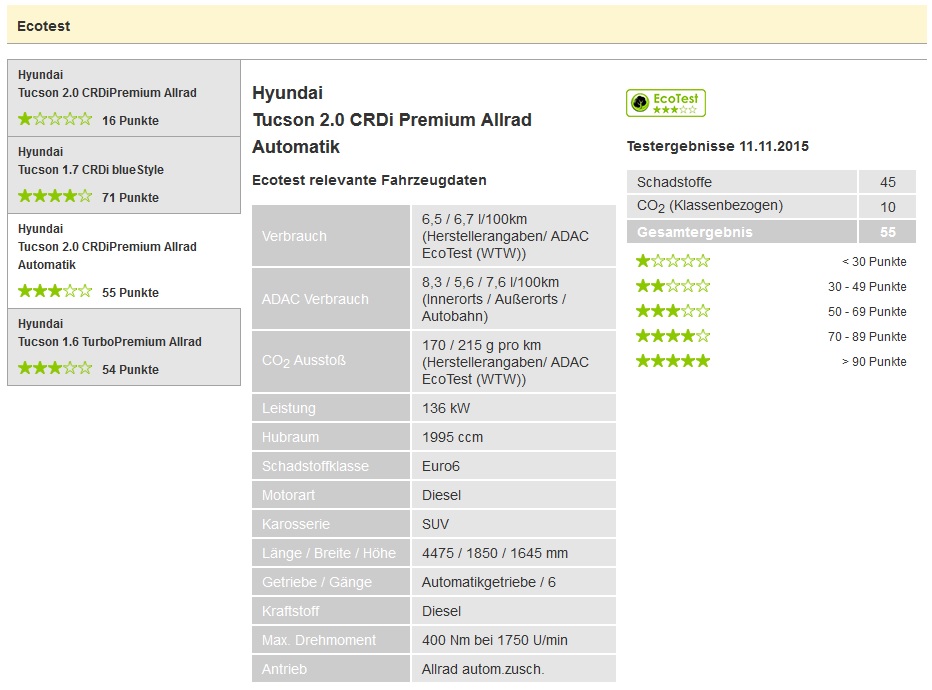Click the stars for '70 - 89 Punkte' legend
This screenshot has height=690, width=932.
pos(673,336)
